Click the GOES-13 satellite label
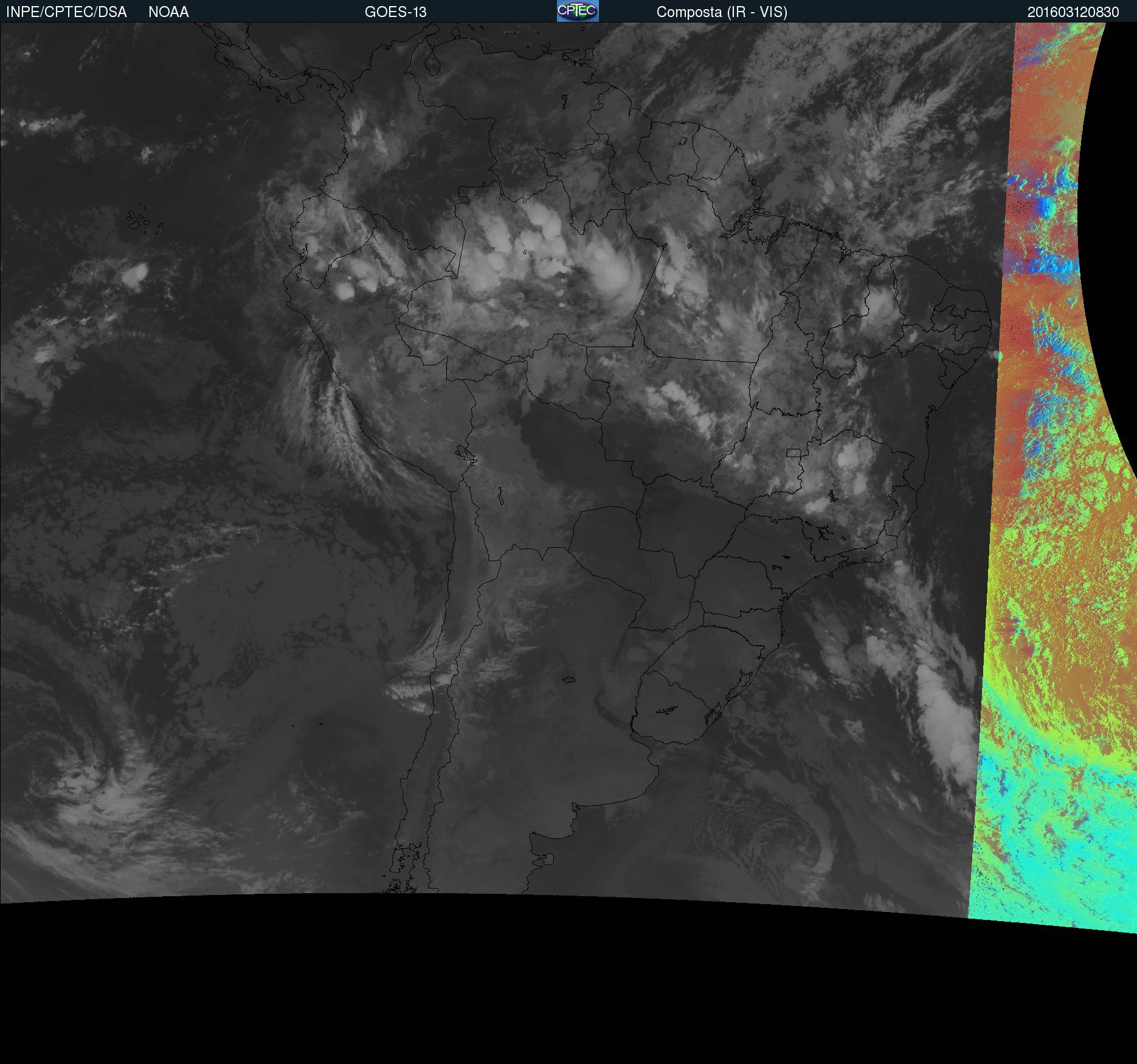The image size is (1137, 1064). point(395,12)
